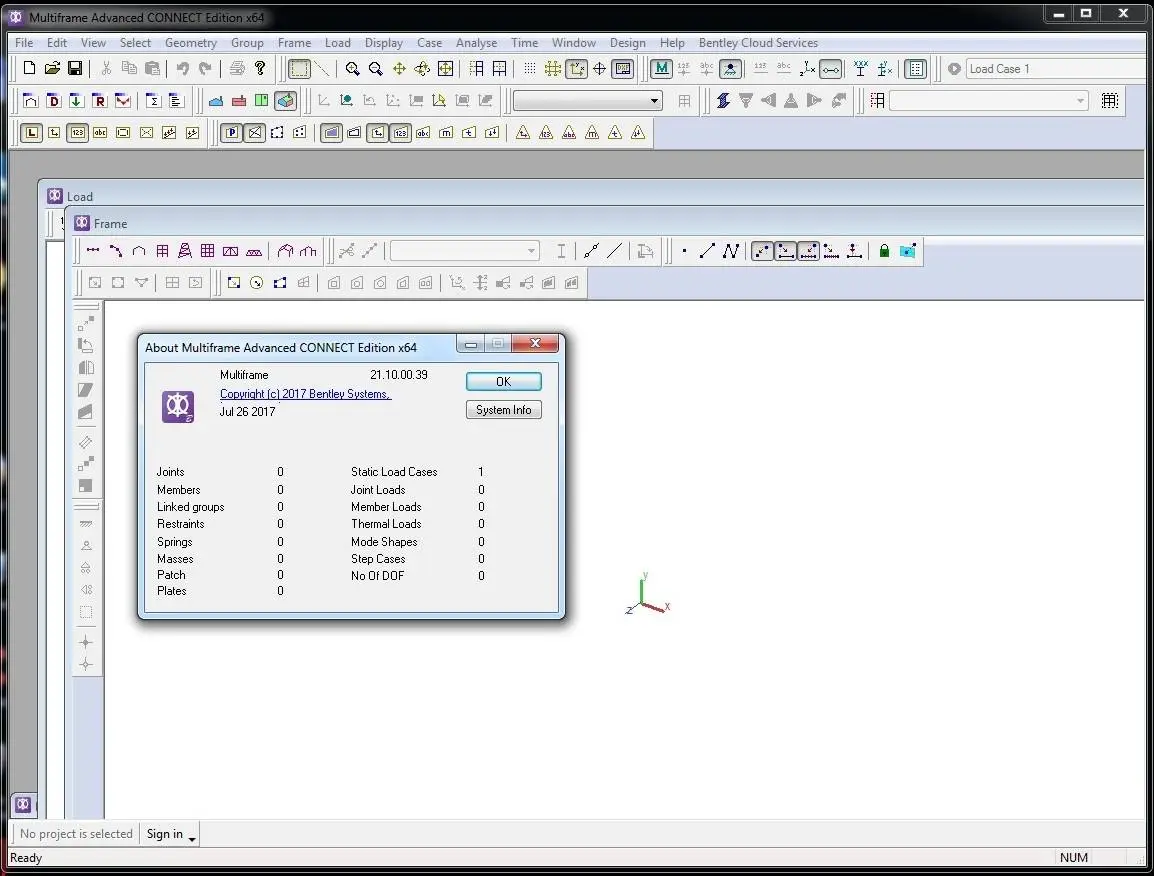This screenshot has width=1154, height=876.
Task: Click the Zoom In magnifier icon
Action: pyautogui.click(x=353, y=68)
